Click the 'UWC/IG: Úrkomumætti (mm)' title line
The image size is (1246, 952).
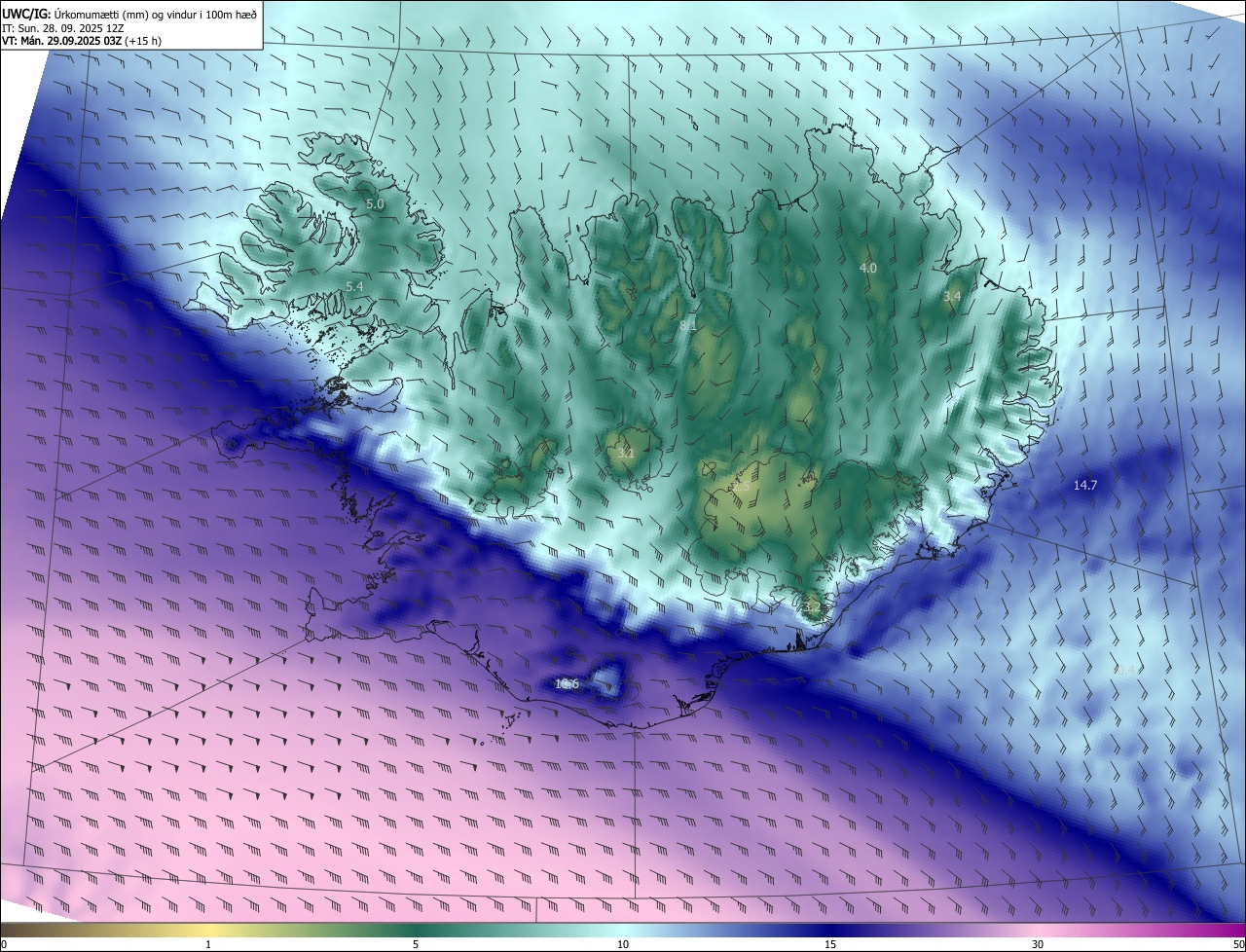click(129, 14)
